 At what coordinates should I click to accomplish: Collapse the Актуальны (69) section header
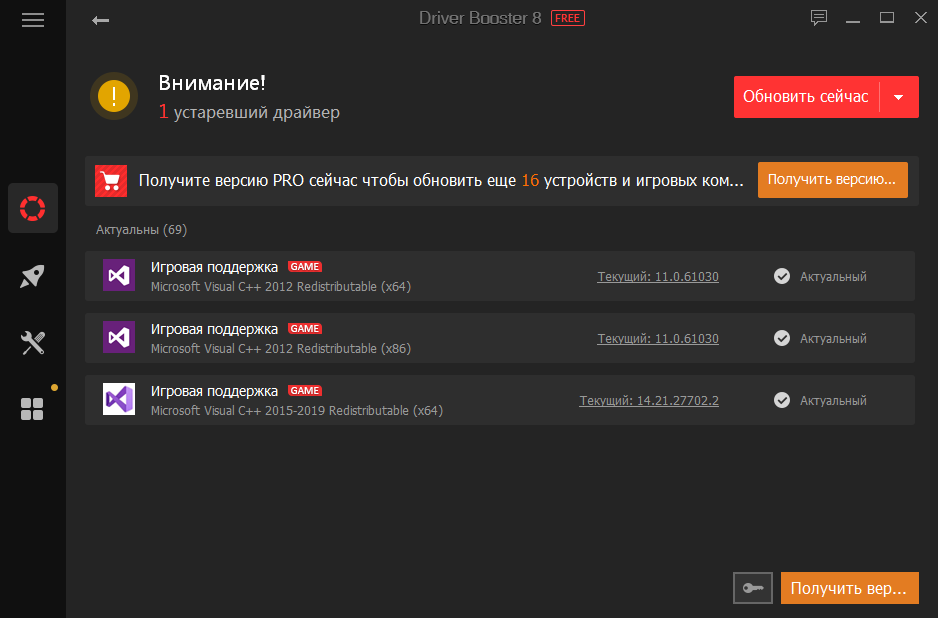click(142, 230)
